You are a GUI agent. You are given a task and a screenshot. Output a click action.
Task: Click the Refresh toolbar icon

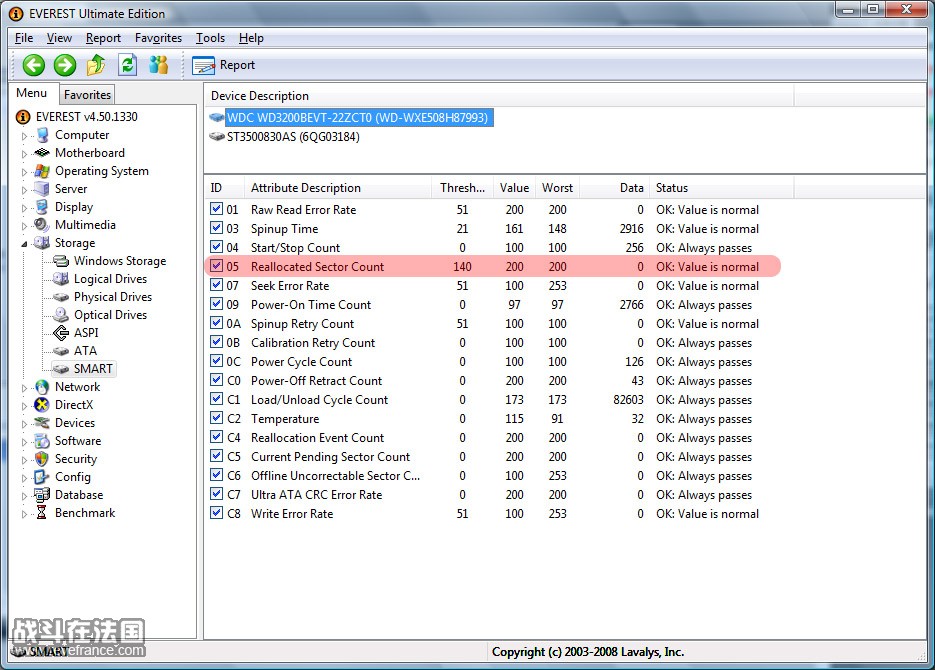coord(127,65)
